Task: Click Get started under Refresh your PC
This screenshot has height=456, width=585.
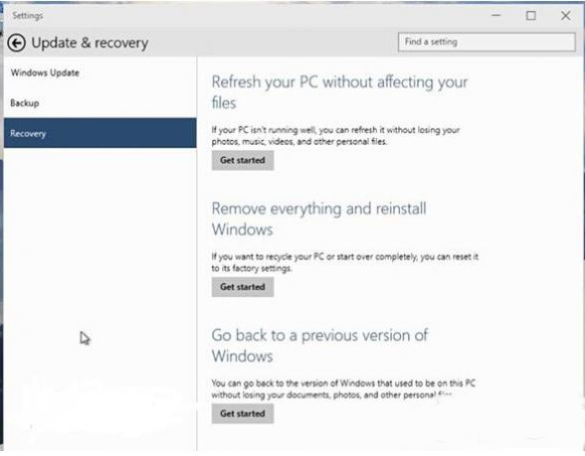Action: click(243, 160)
